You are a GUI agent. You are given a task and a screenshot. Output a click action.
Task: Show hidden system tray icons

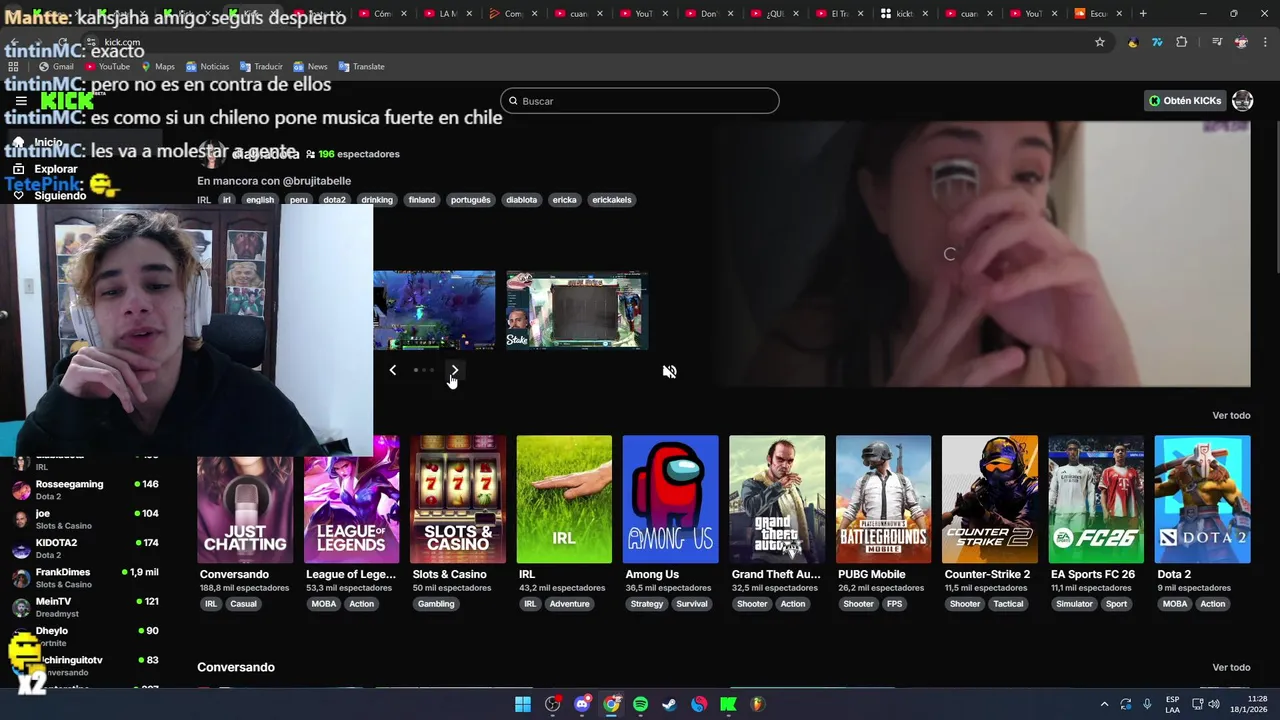(x=1104, y=704)
